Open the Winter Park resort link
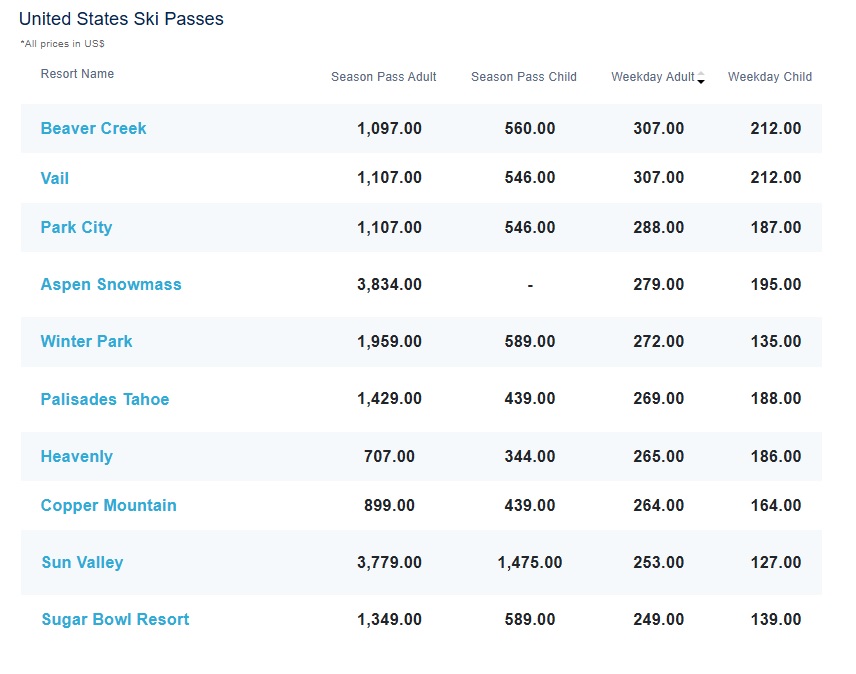 coord(86,341)
